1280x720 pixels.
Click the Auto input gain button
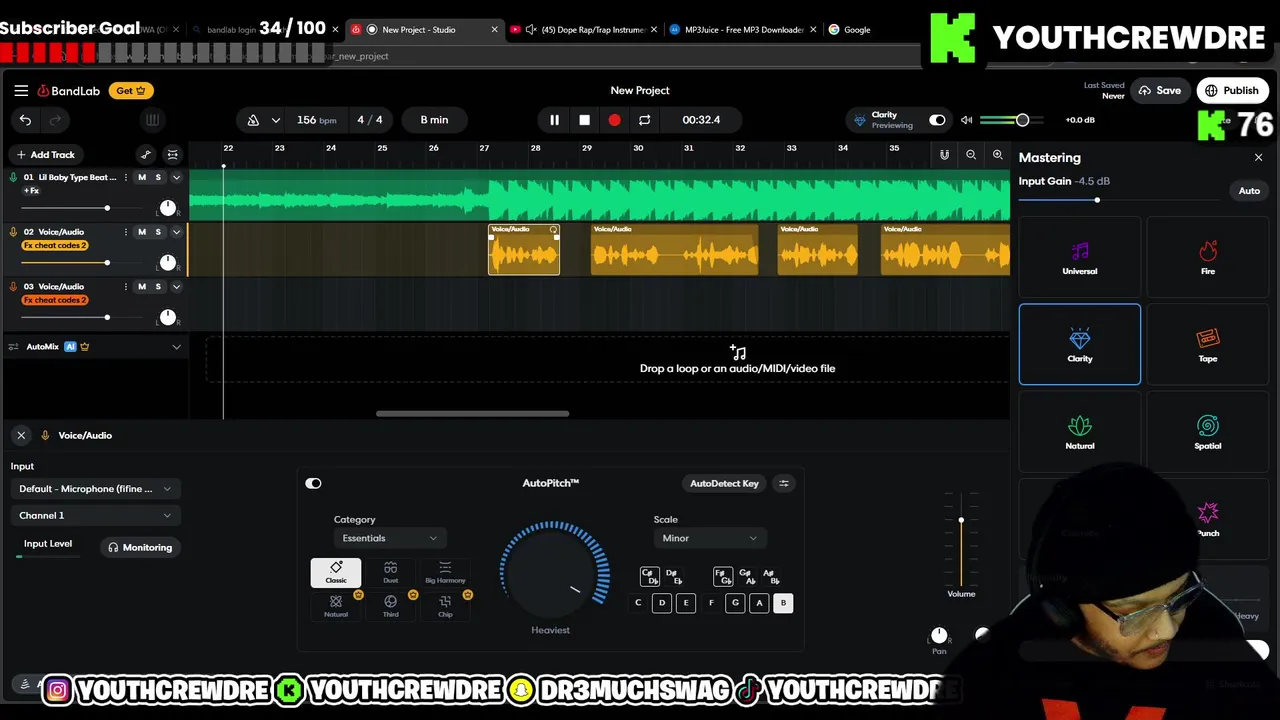pyautogui.click(x=1249, y=191)
